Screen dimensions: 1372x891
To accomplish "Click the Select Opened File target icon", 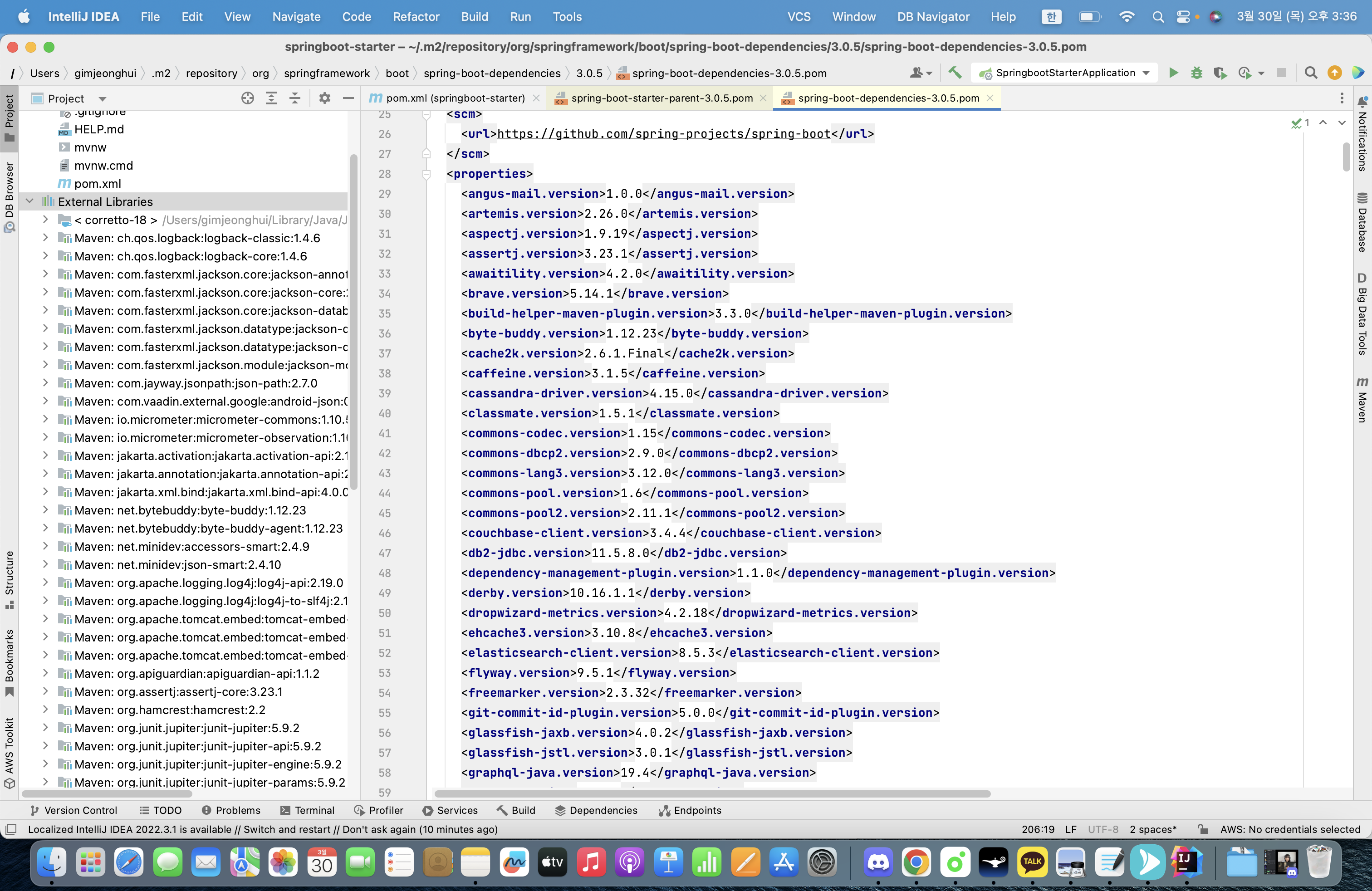I will pyautogui.click(x=248, y=98).
